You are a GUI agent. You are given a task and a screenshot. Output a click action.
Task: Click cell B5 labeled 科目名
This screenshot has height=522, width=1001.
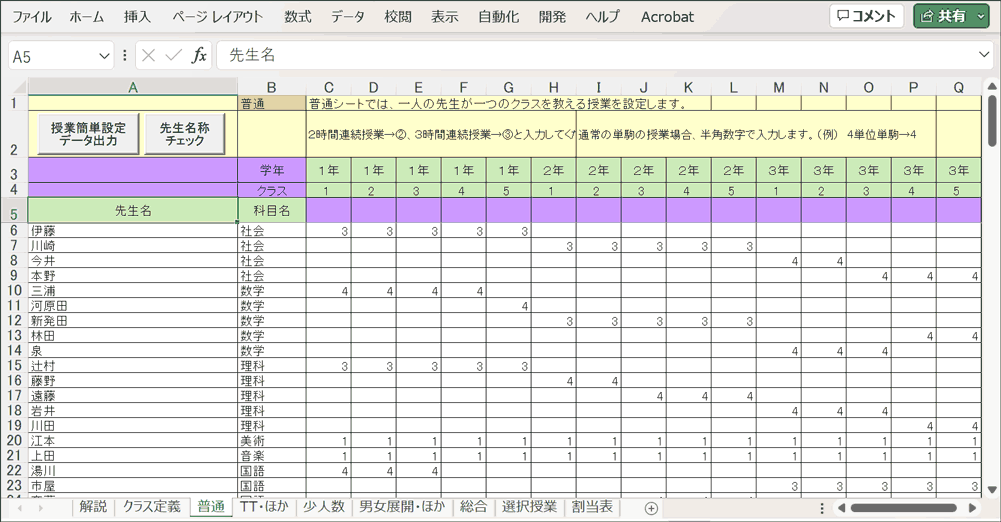272,211
